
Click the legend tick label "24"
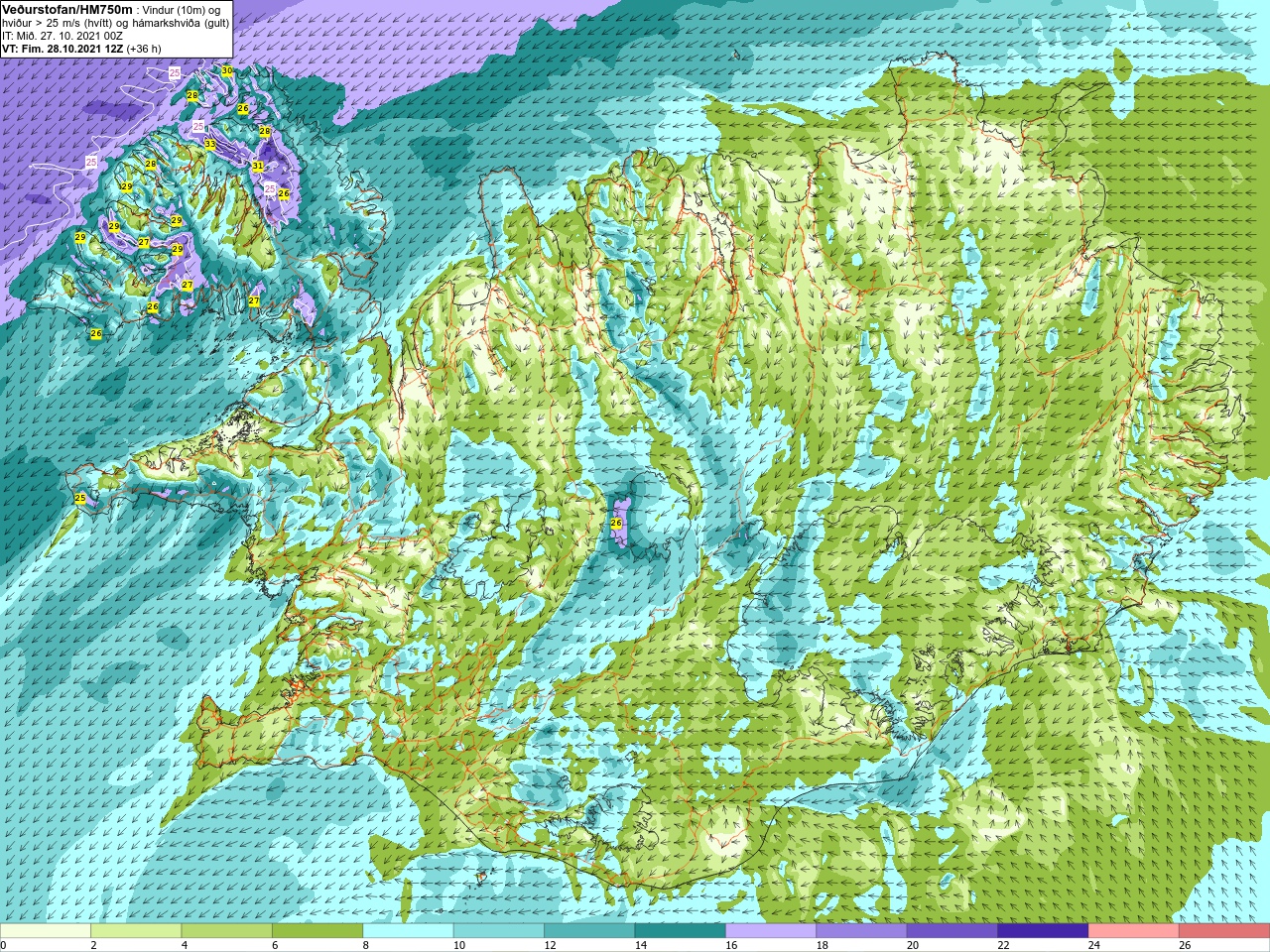pyautogui.click(x=1093, y=946)
